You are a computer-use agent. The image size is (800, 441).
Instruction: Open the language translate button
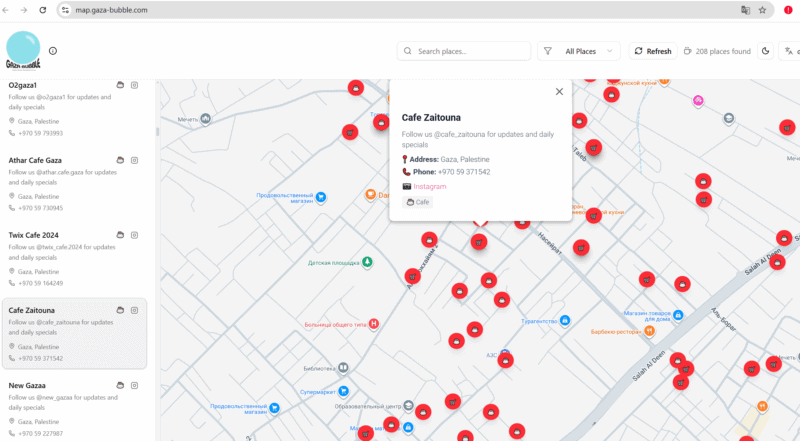[792, 51]
